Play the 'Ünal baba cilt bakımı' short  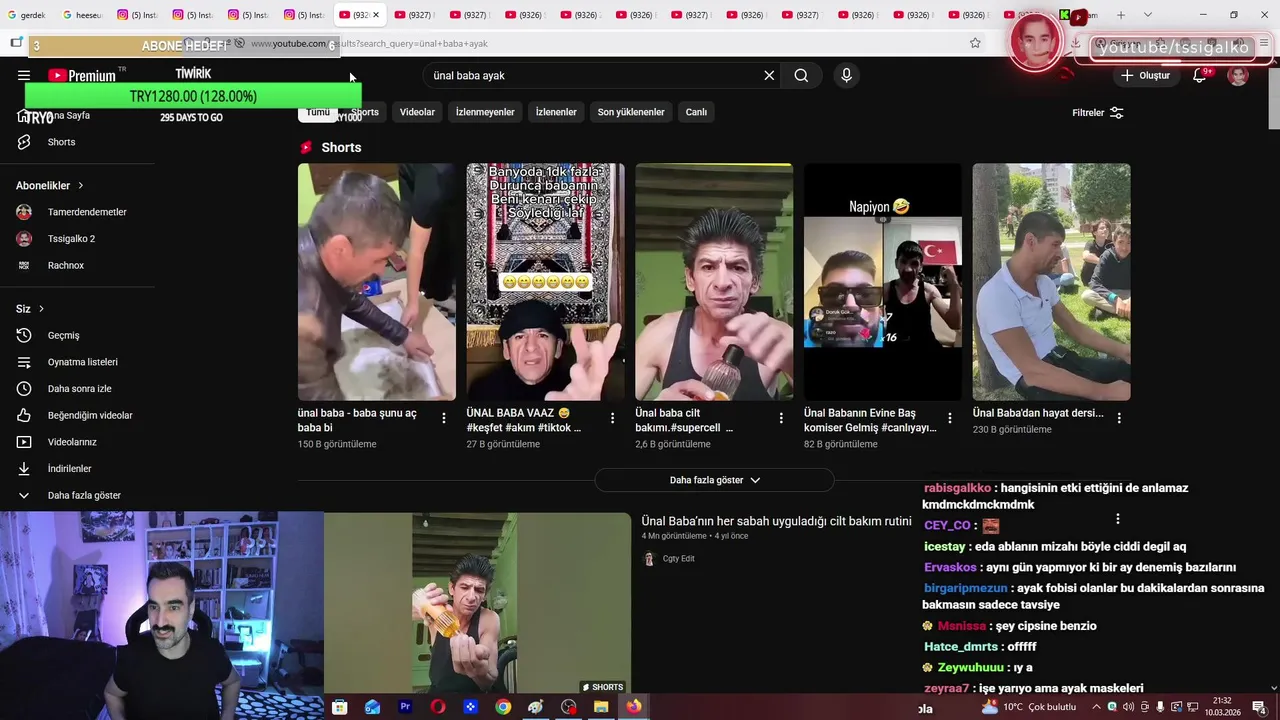[714, 282]
